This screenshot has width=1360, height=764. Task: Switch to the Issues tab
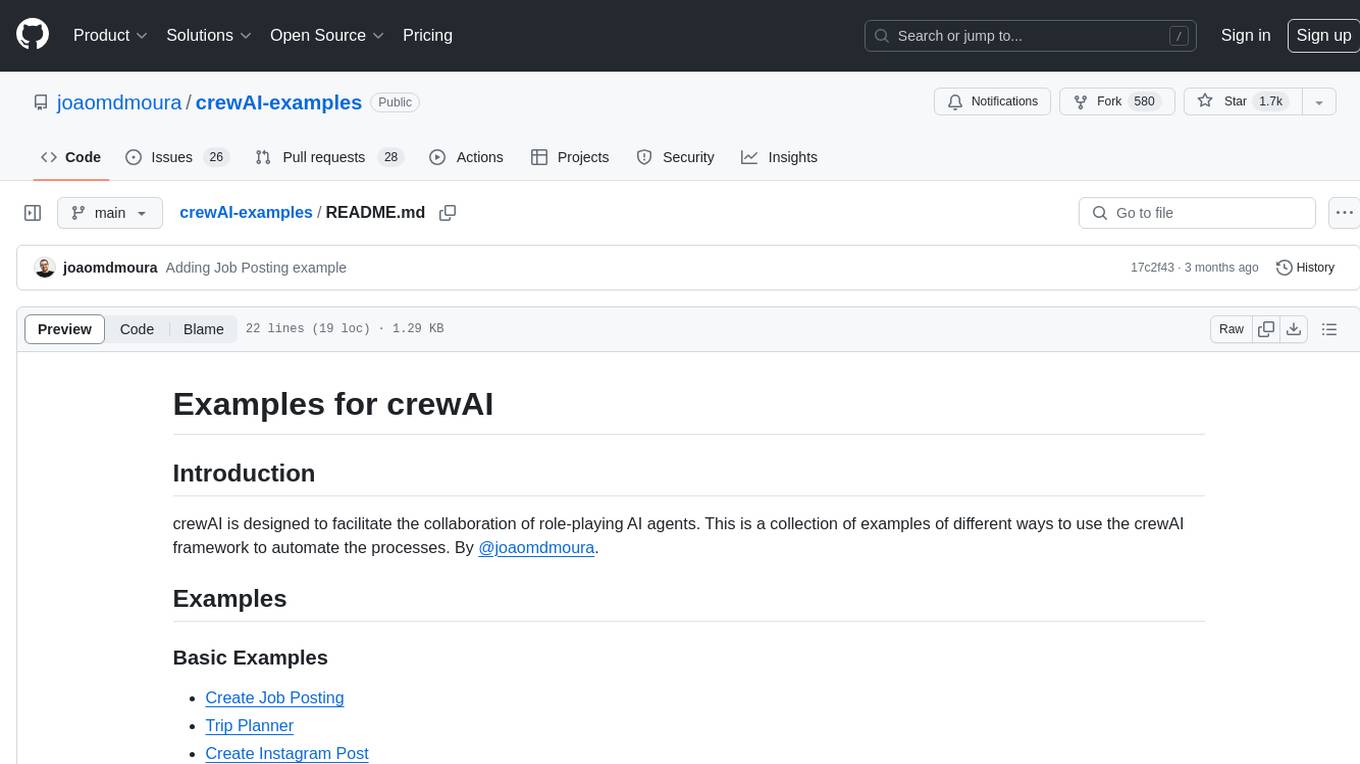pyautogui.click(x=177, y=157)
